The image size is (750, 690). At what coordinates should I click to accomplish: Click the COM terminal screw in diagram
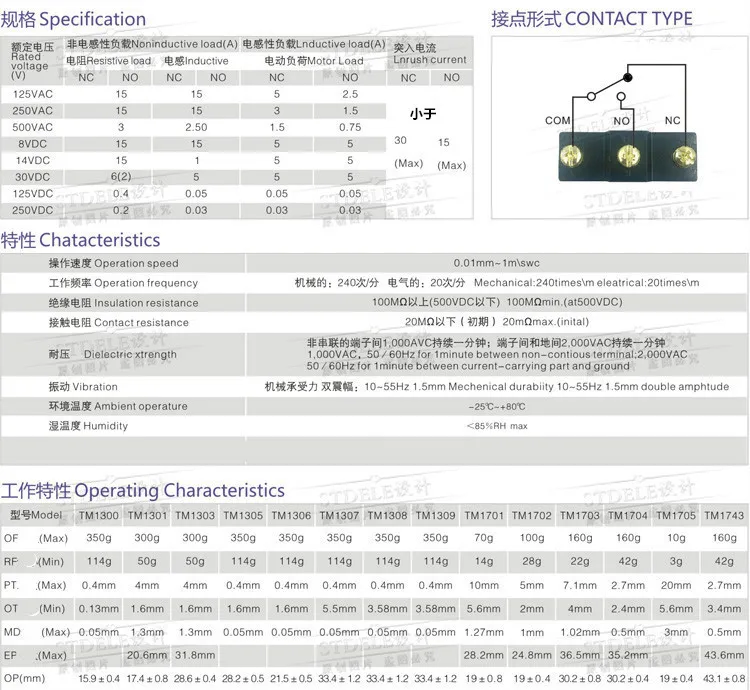click(570, 155)
